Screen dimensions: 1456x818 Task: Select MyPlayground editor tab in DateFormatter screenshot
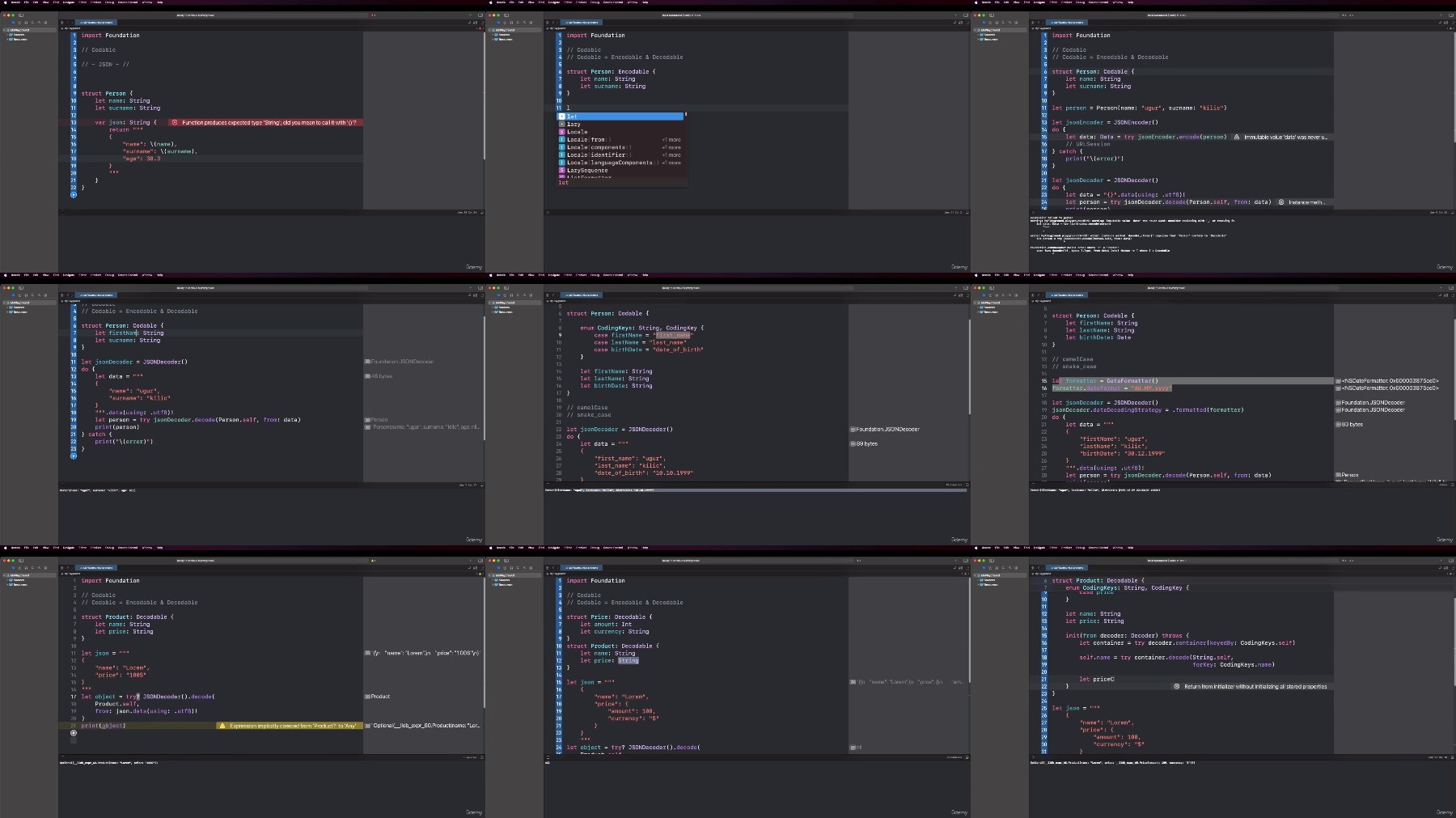tap(1068, 295)
